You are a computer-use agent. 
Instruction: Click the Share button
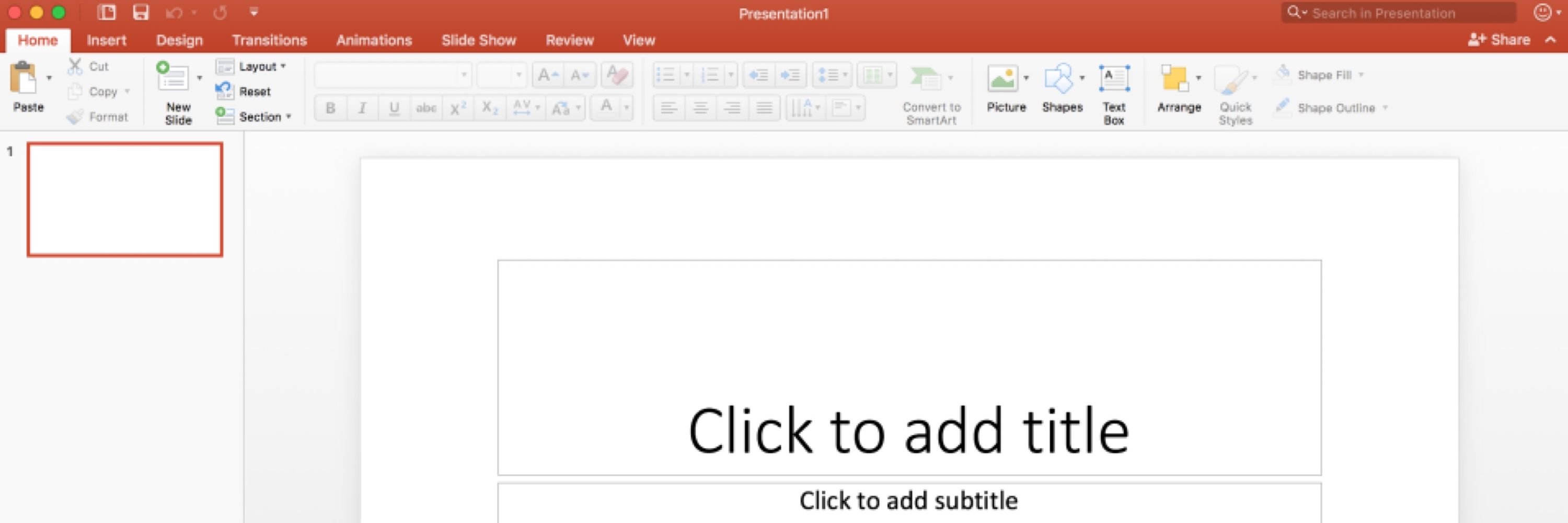click(1498, 40)
